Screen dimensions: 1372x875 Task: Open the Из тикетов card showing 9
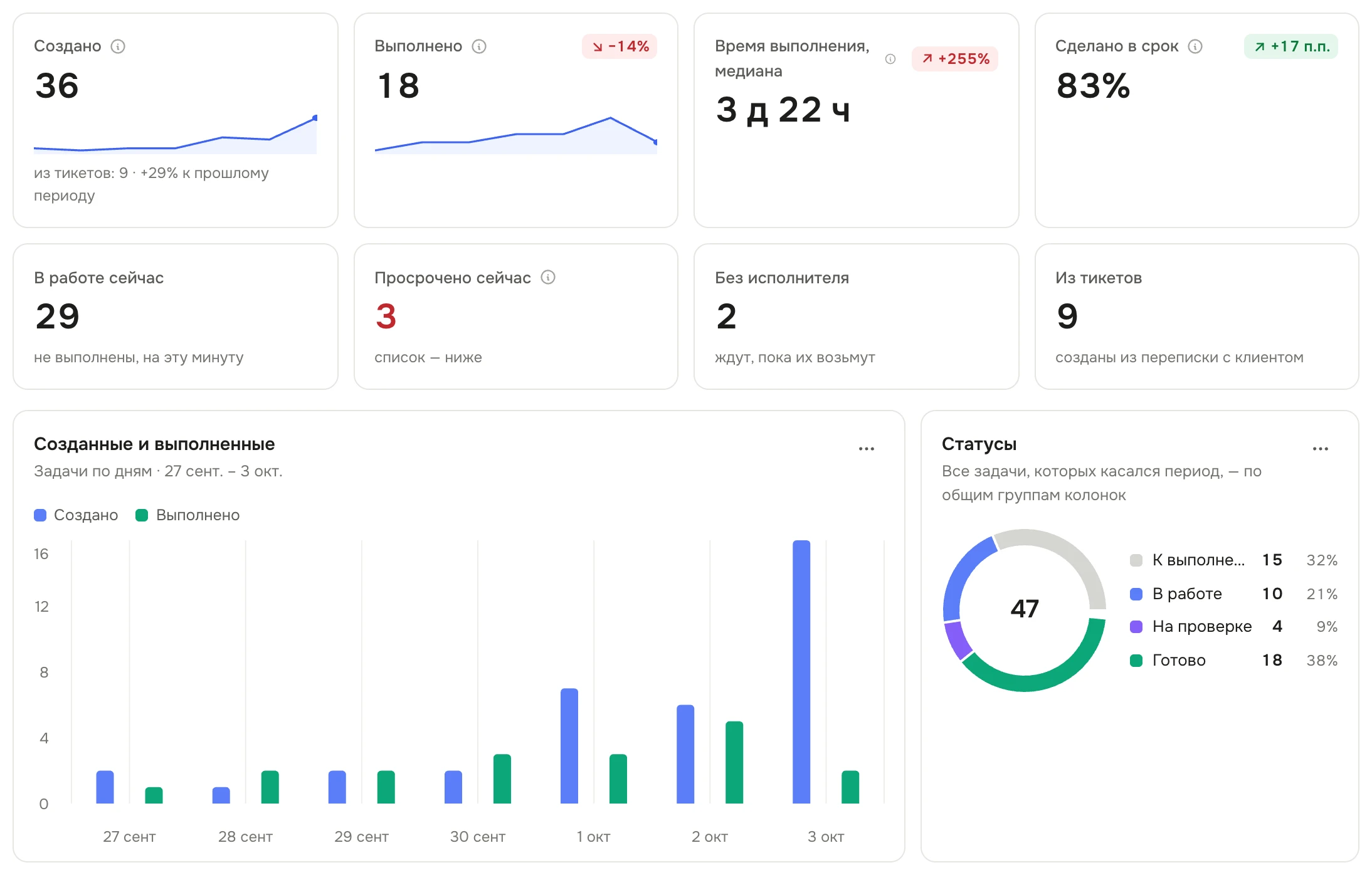pos(1197,317)
